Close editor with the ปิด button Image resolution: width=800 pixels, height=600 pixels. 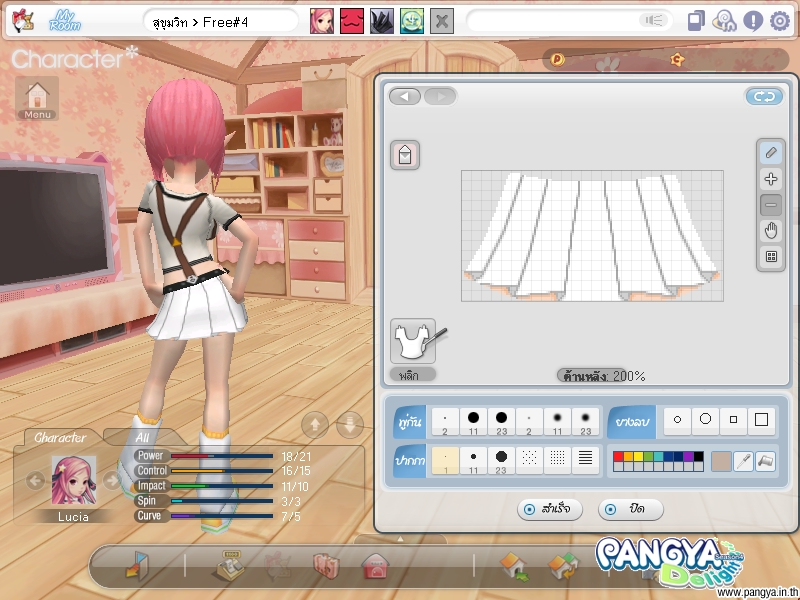(x=631, y=509)
